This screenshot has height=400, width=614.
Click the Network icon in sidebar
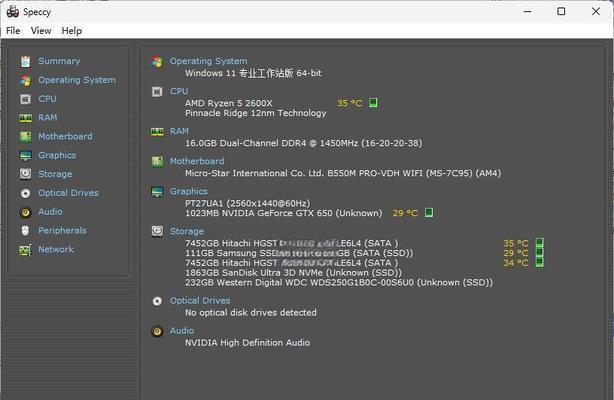[25, 250]
